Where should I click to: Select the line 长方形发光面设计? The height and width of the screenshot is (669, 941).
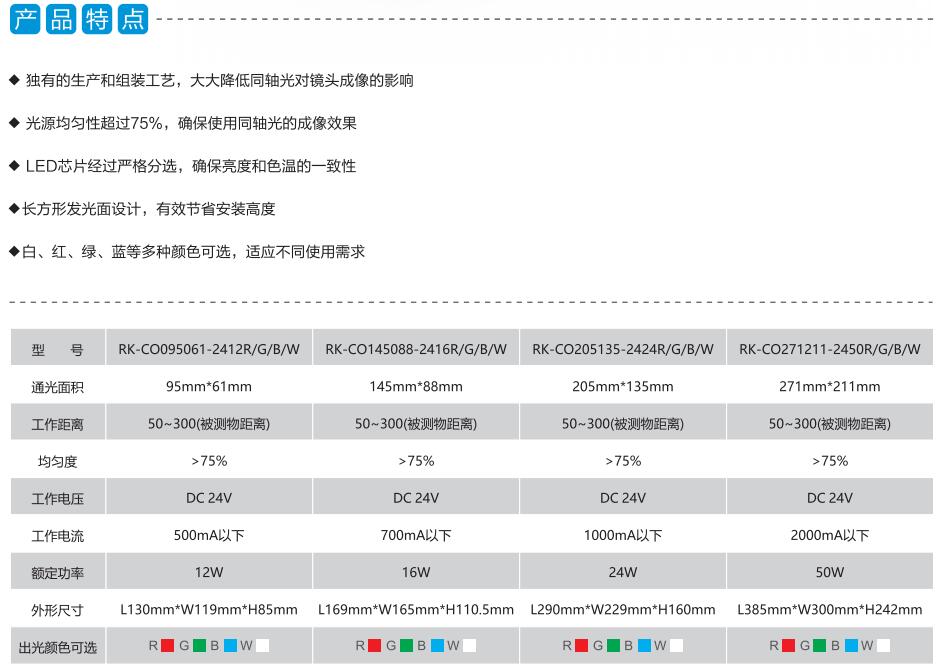pyautogui.click(x=142, y=209)
